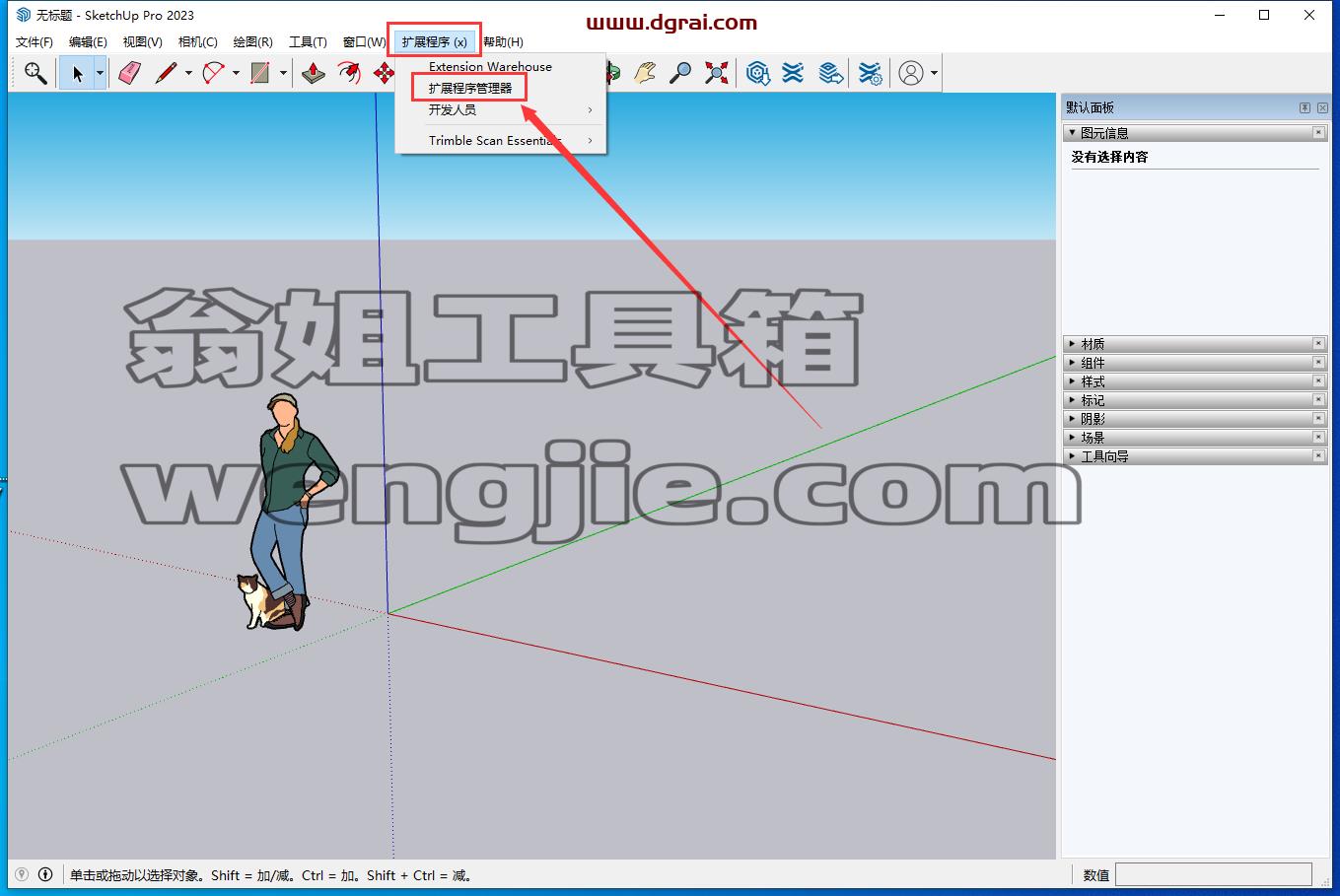Maximize the SketchUp window

coord(1264,15)
